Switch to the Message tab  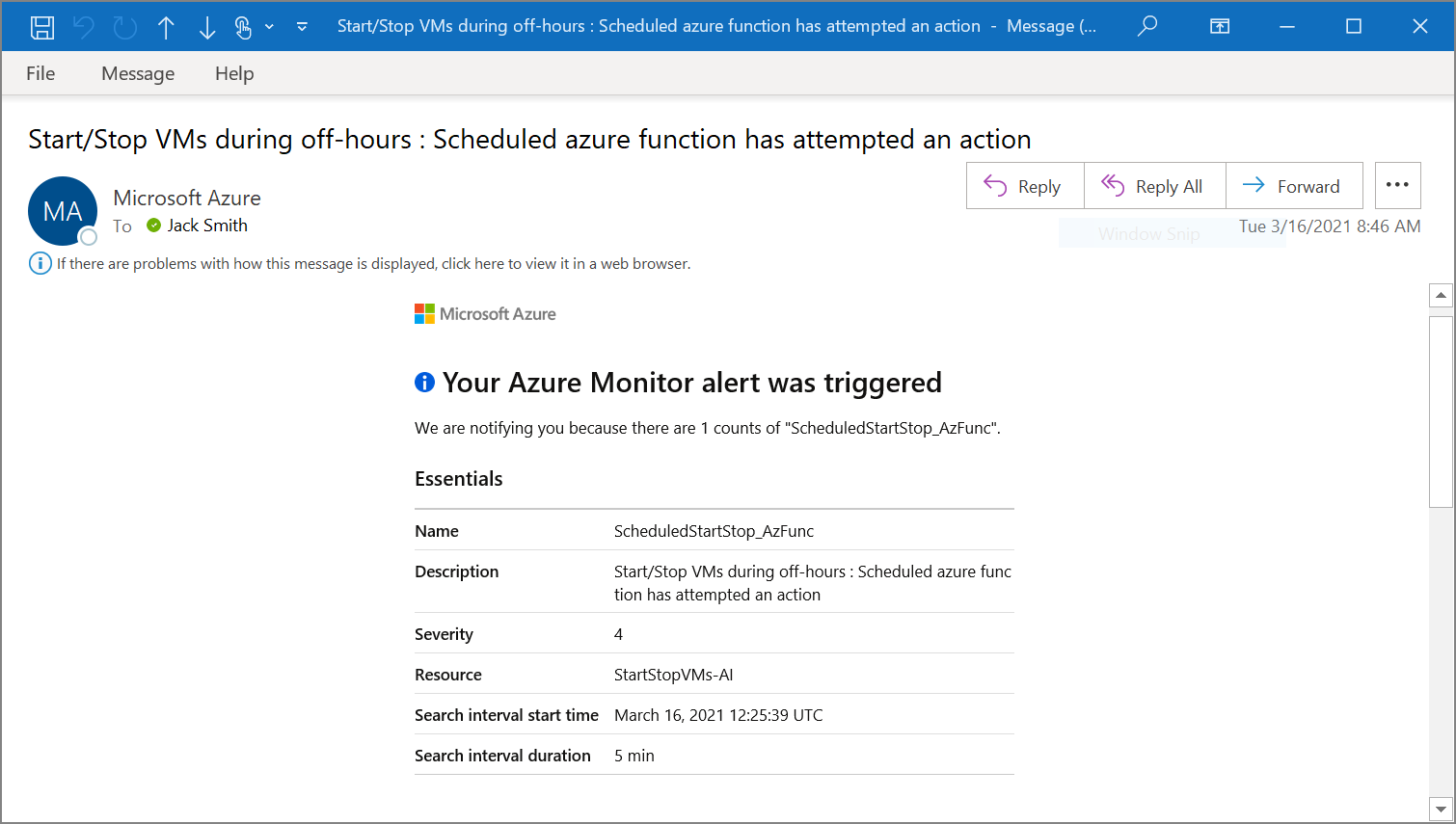[138, 73]
